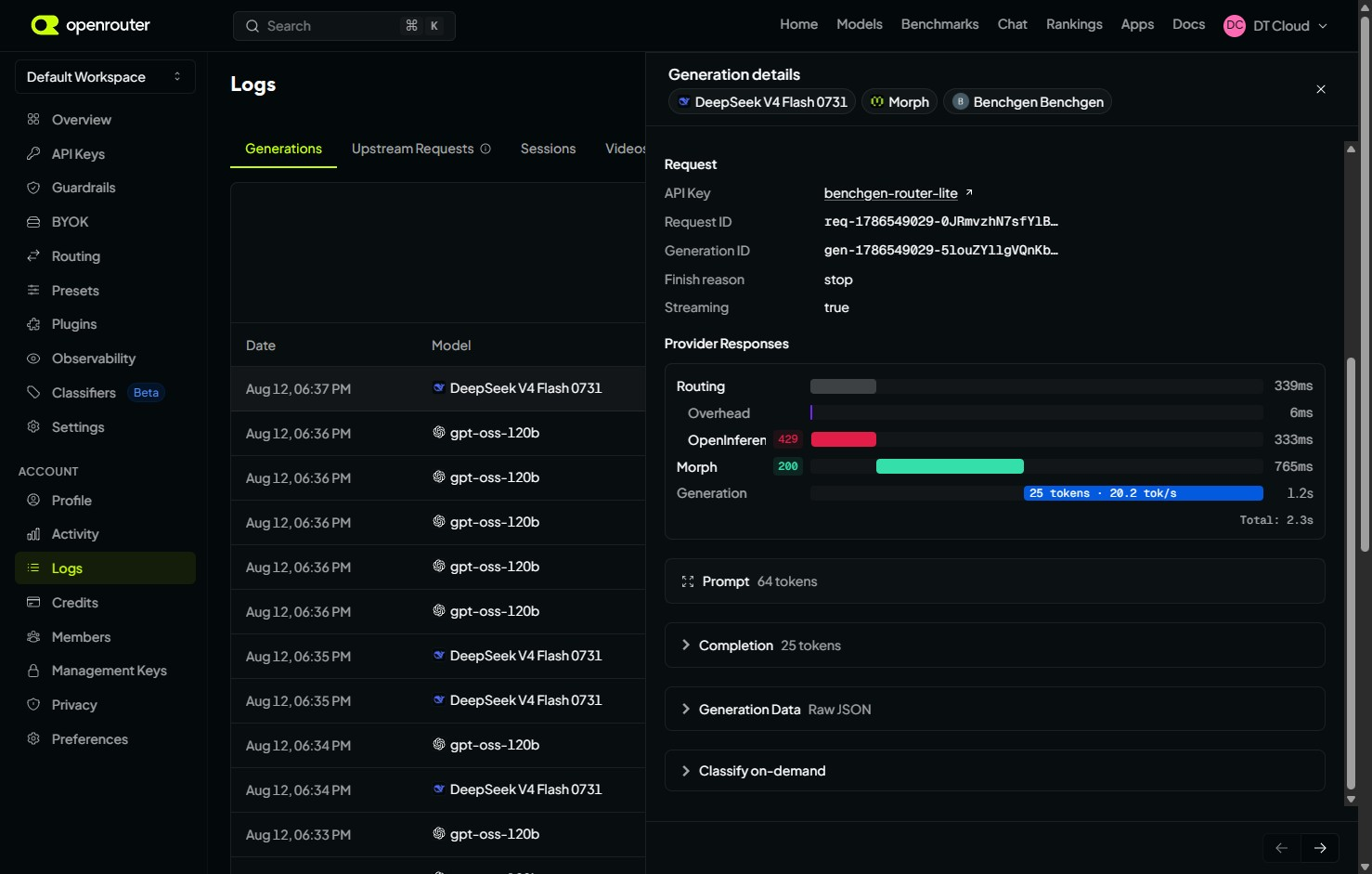The height and width of the screenshot is (874, 1372).
Task: Click the DT Cloud avatar icon
Action: [1235, 26]
